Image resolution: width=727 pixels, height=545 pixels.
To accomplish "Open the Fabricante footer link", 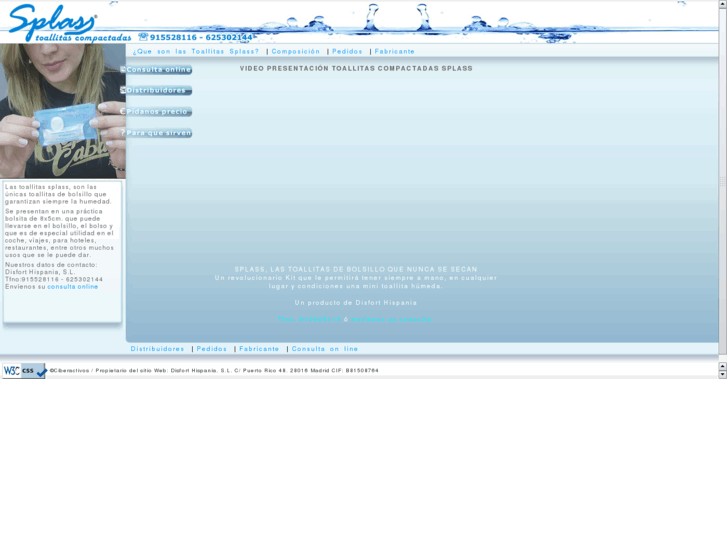I will (x=259, y=349).
